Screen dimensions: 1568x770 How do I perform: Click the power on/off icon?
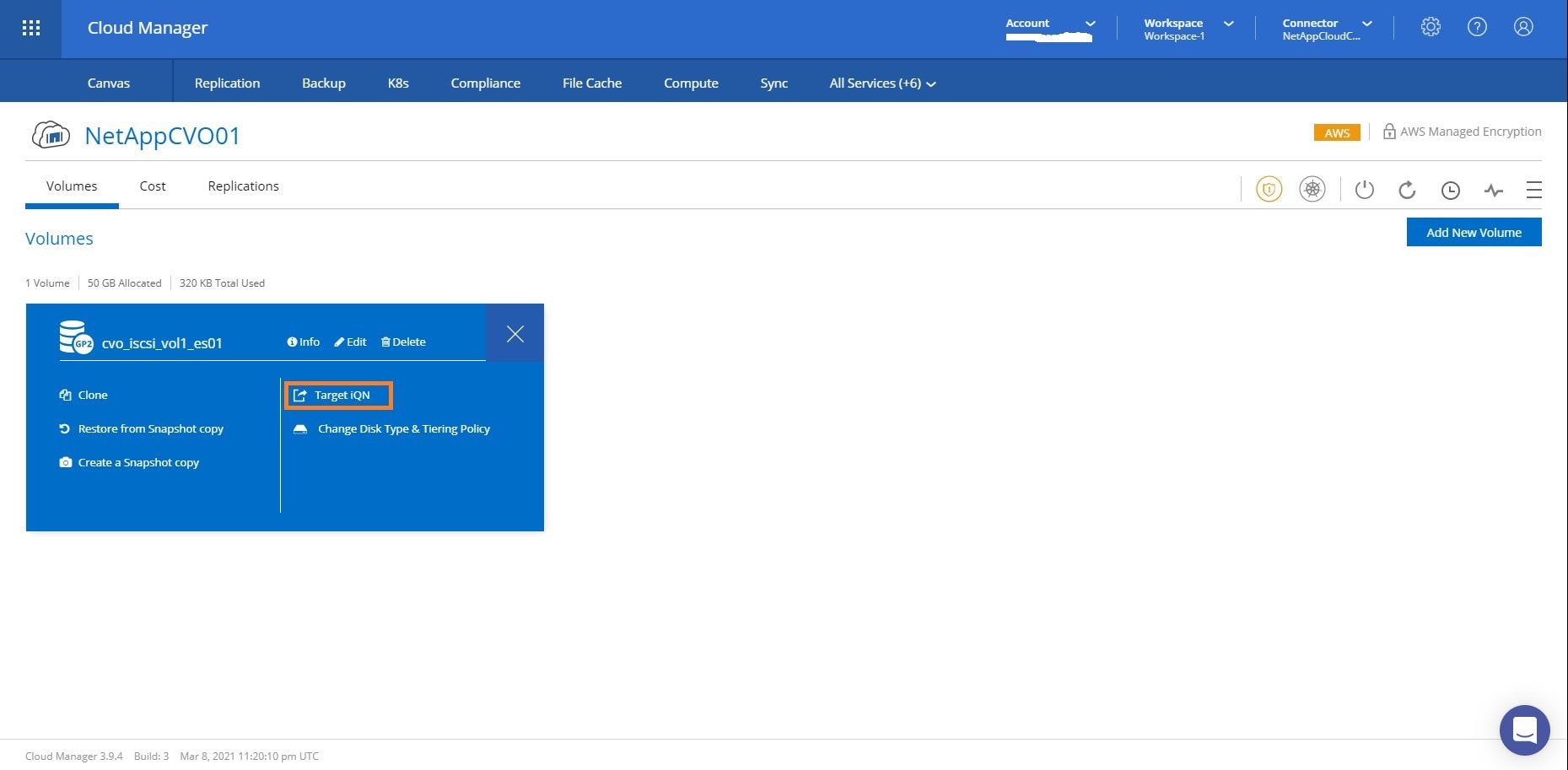(1364, 190)
